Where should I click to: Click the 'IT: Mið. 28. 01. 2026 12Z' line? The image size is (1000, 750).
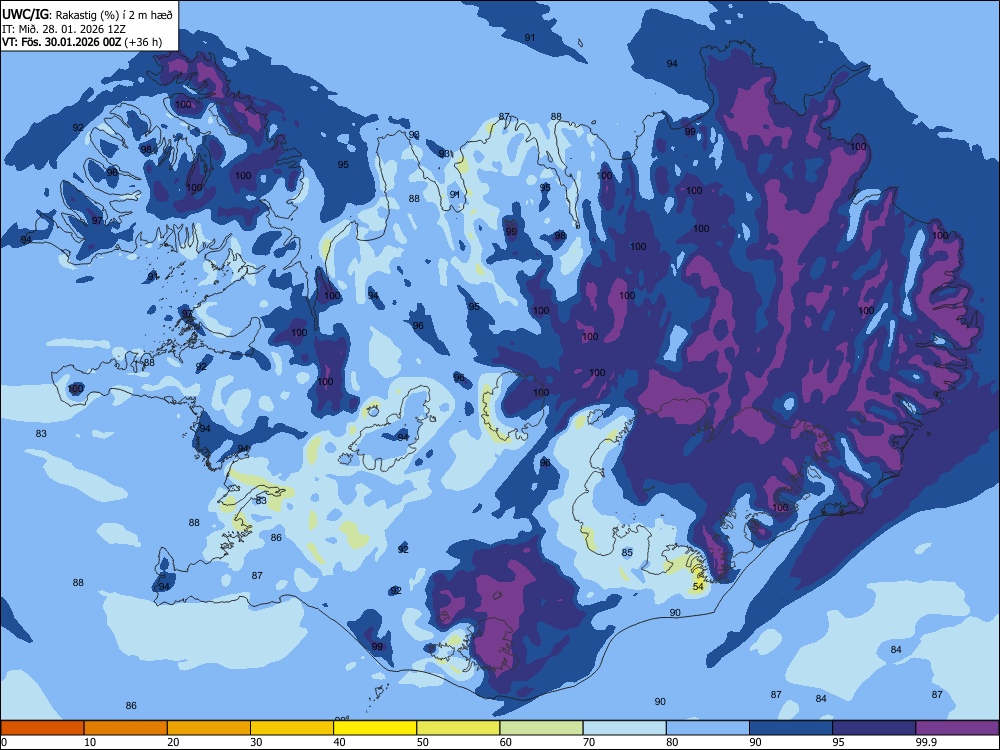point(64,29)
